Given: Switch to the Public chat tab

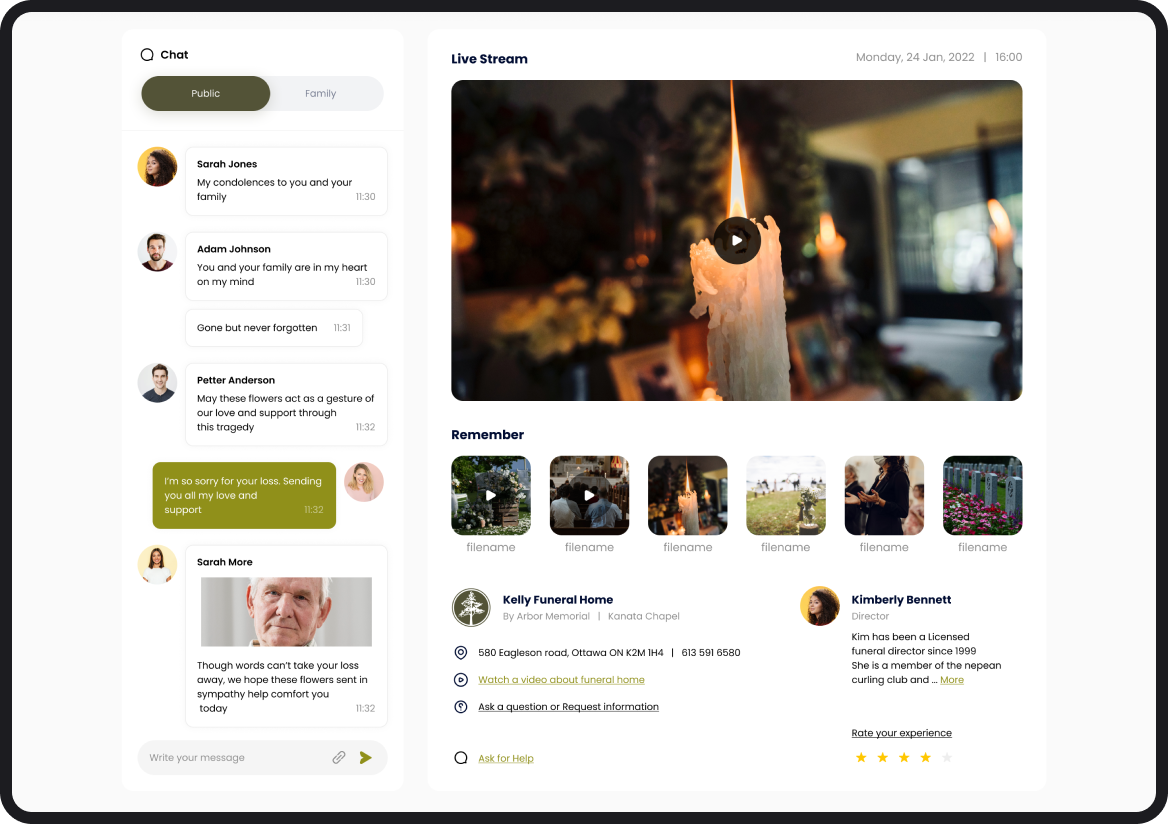Looking at the screenshot, I should 206,93.
